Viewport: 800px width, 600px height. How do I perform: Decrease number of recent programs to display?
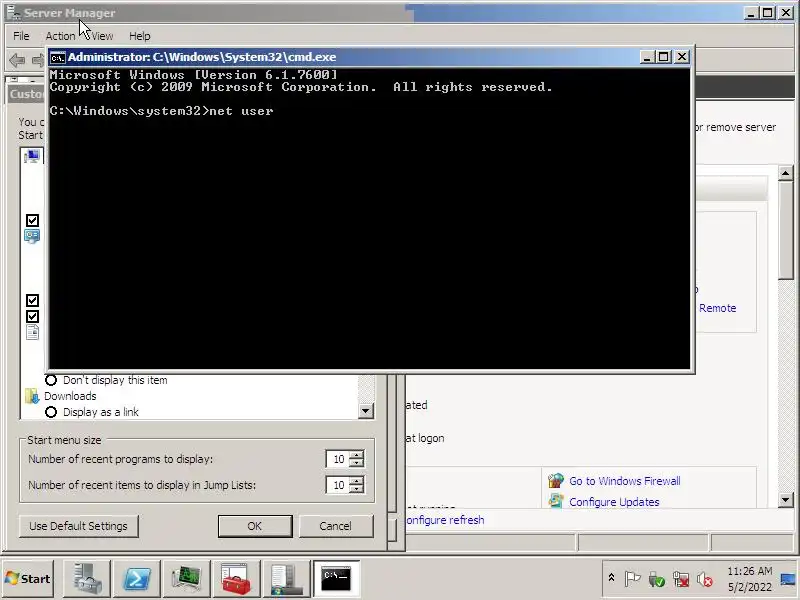[357, 463]
